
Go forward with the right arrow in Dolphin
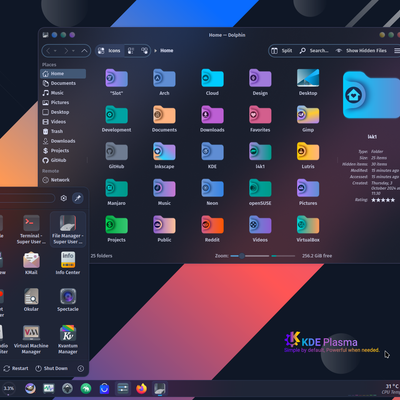[66, 51]
